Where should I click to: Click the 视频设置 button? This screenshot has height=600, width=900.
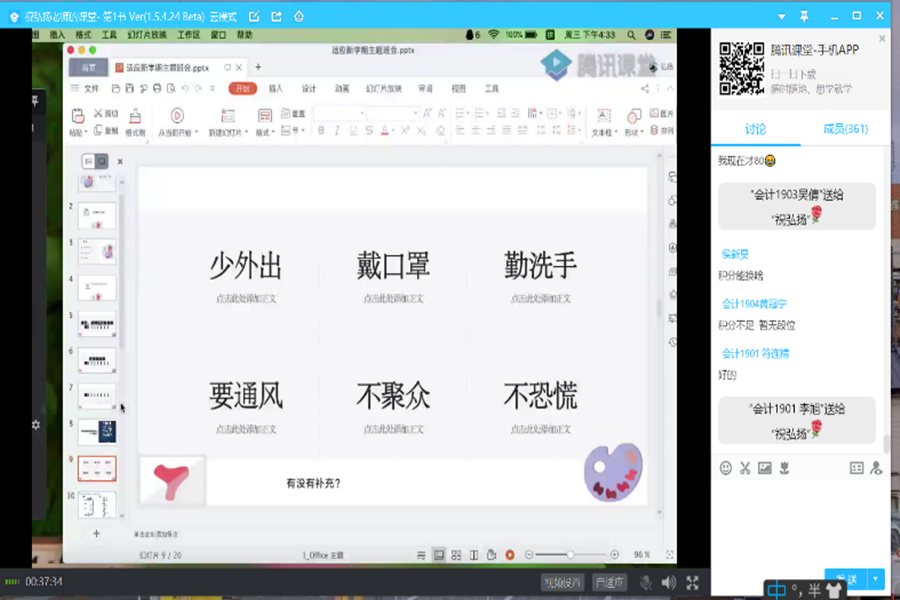[x=562, y=582]
